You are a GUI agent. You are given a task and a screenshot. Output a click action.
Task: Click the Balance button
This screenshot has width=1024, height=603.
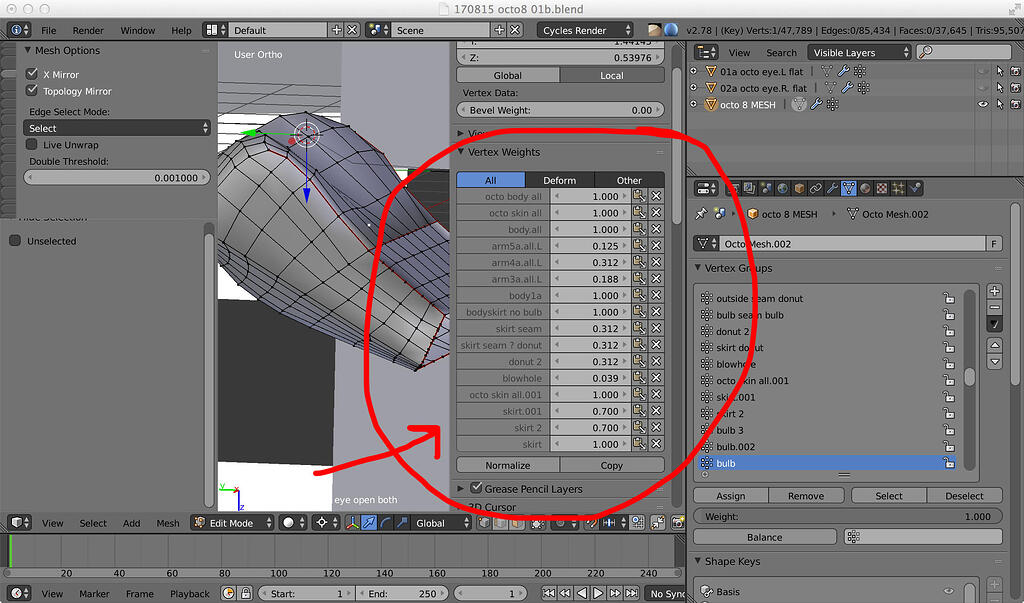[765, 537]
